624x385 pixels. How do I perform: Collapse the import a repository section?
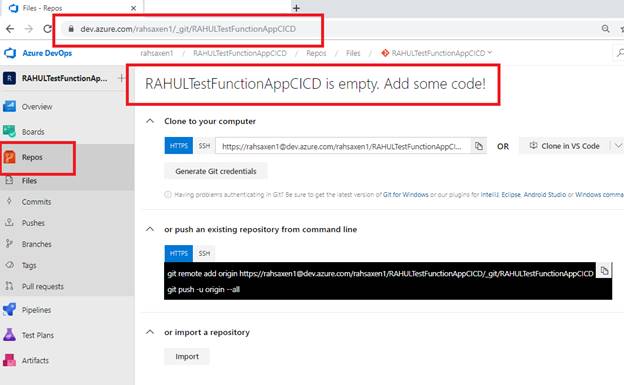pyautogui.click(x=150, y=332)
